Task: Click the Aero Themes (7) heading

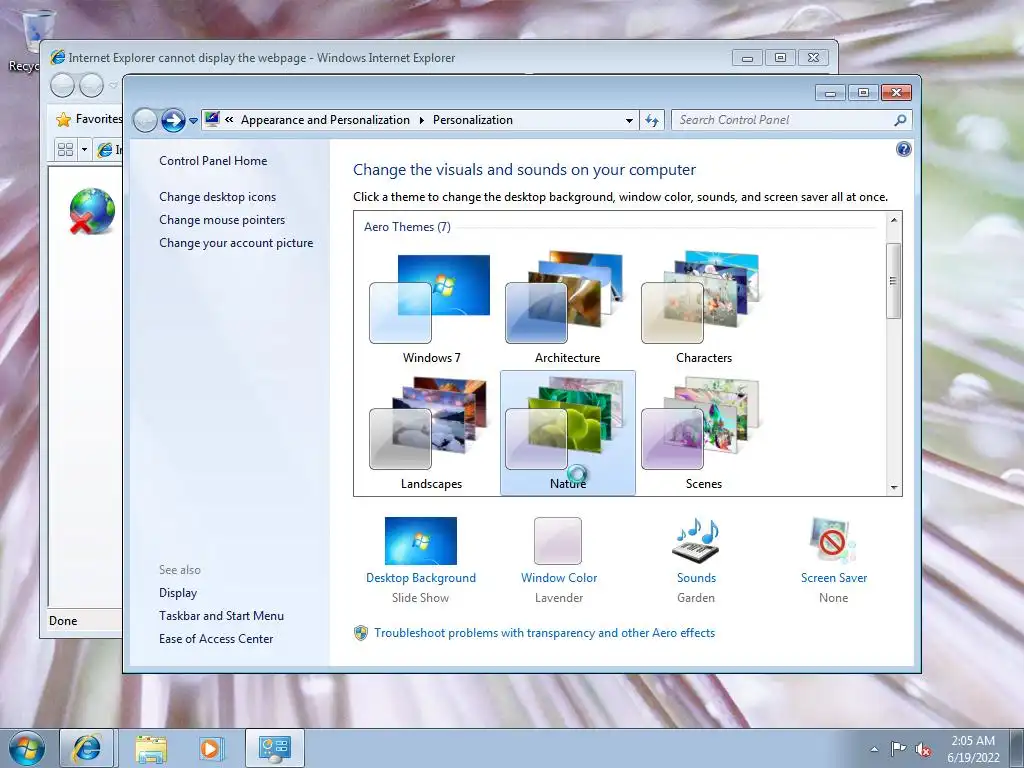Action: [x=408, y=227]
